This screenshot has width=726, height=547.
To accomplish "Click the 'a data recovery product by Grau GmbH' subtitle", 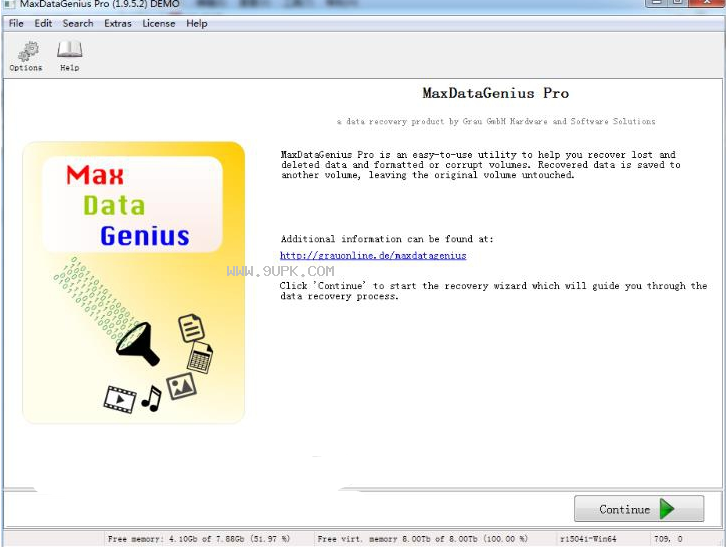I will pyautogui.click(x=496, y=121).
